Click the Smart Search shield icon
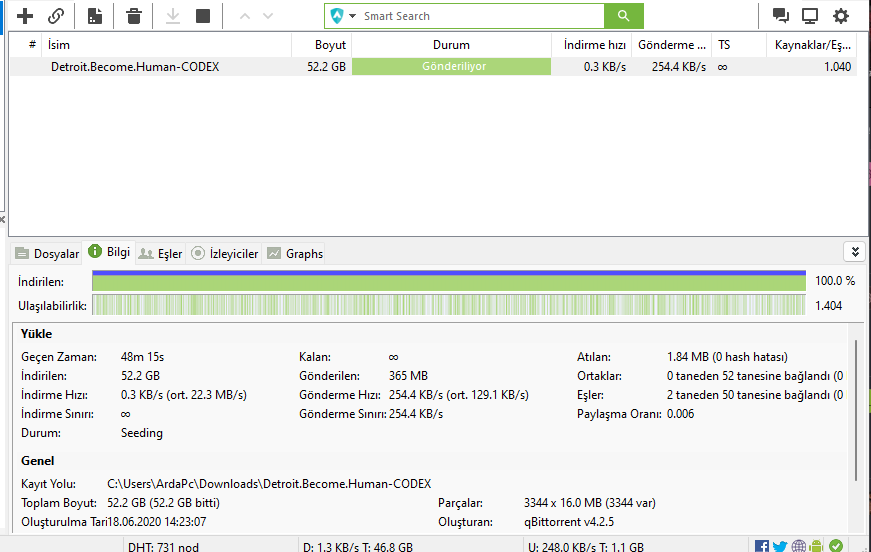The height and width of the screenshot is (552, 871). tap(337, 16)
